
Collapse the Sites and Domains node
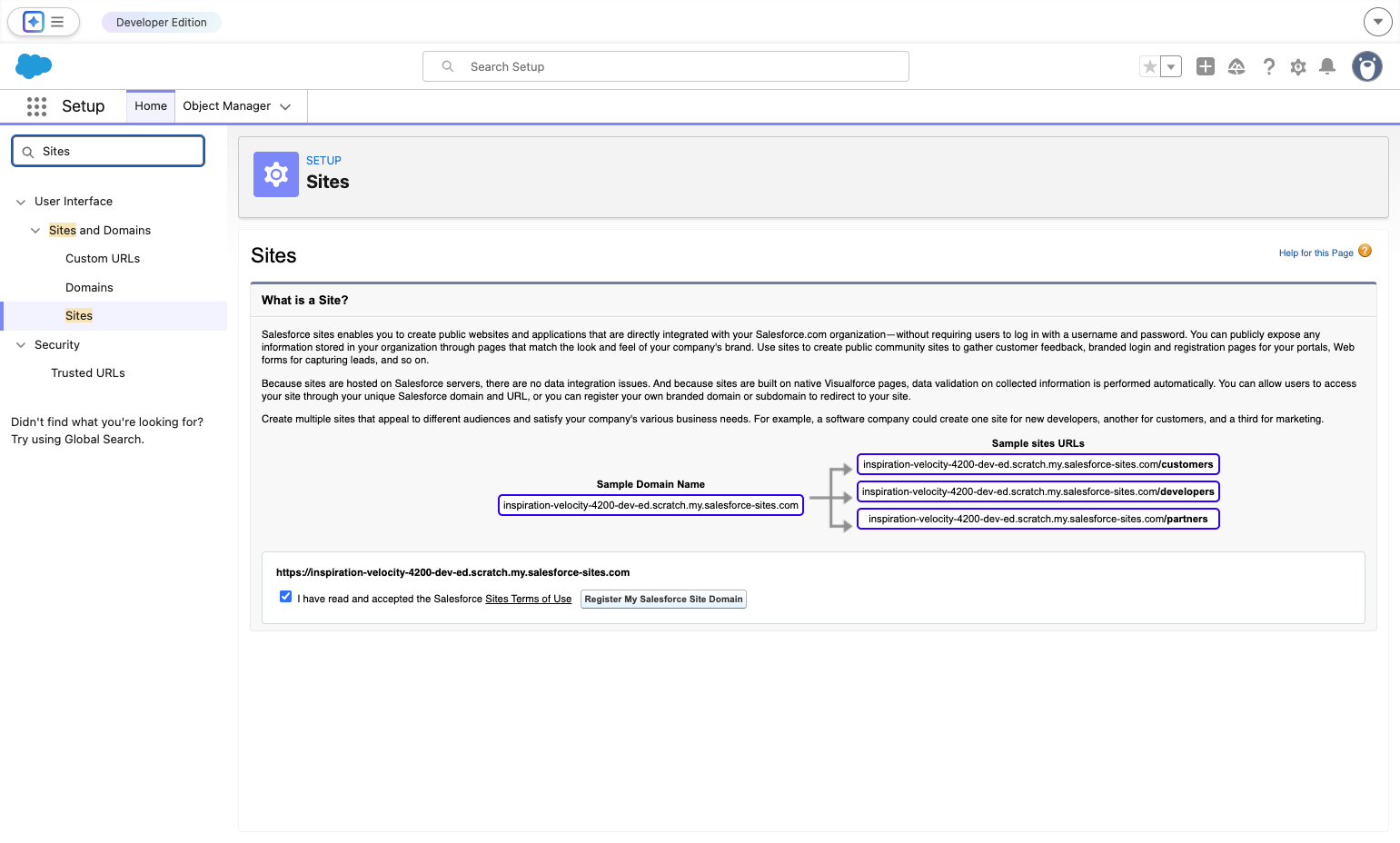[35, 231]
